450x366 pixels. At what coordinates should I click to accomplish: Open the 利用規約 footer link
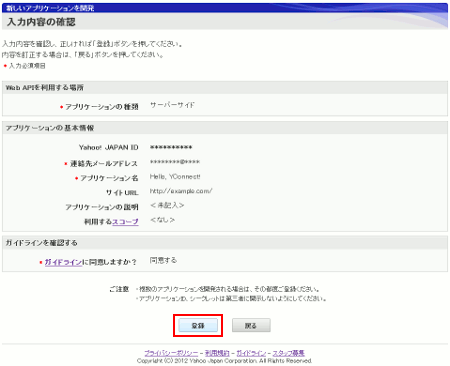(x=217, y=353)
